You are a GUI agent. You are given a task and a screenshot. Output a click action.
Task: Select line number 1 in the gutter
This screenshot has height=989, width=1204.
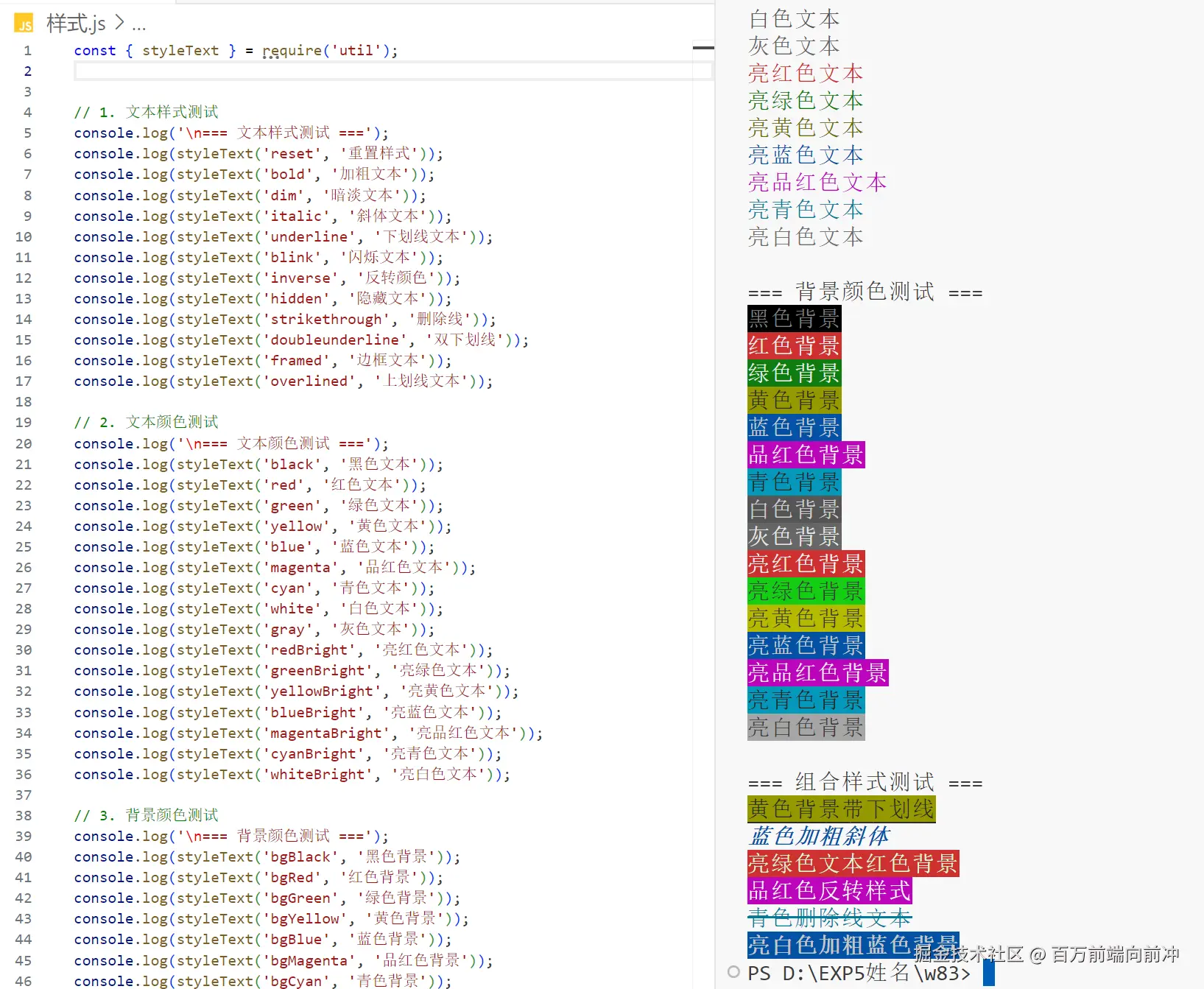27,51
